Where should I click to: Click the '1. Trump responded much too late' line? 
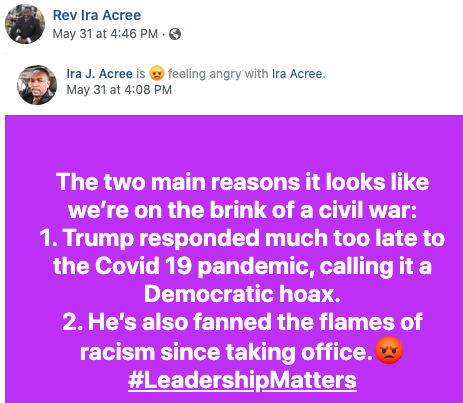(242, 238)
